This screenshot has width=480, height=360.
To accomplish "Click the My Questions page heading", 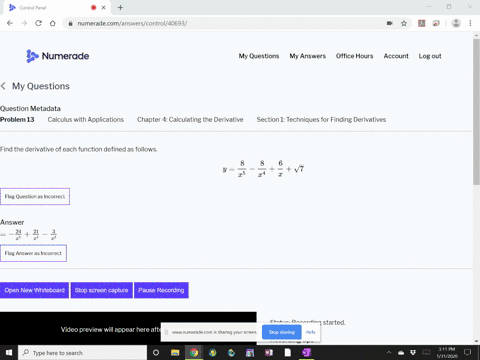I will coord(41,86).
